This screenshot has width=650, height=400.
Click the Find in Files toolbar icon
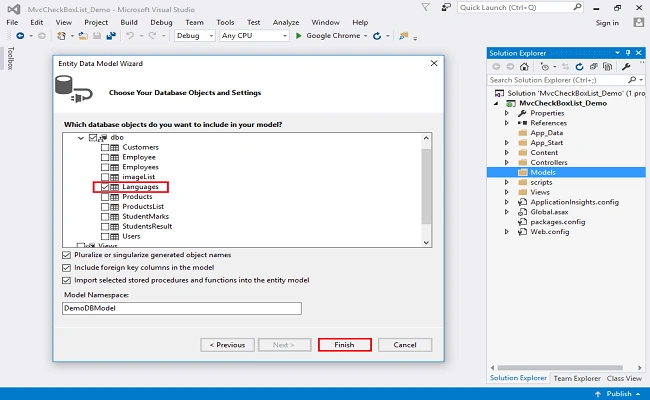[403, 36]
